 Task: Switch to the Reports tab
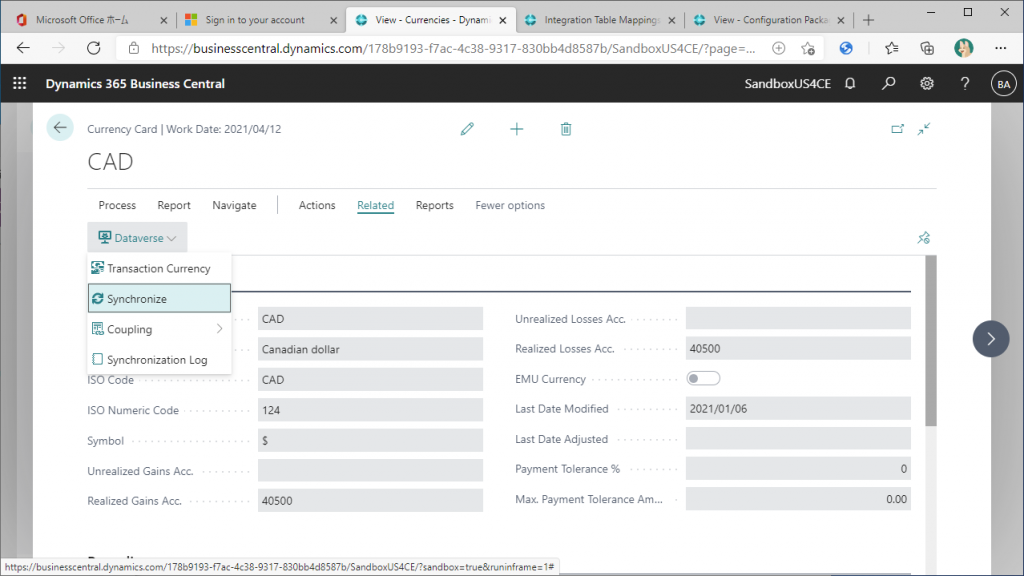(434, 205)
